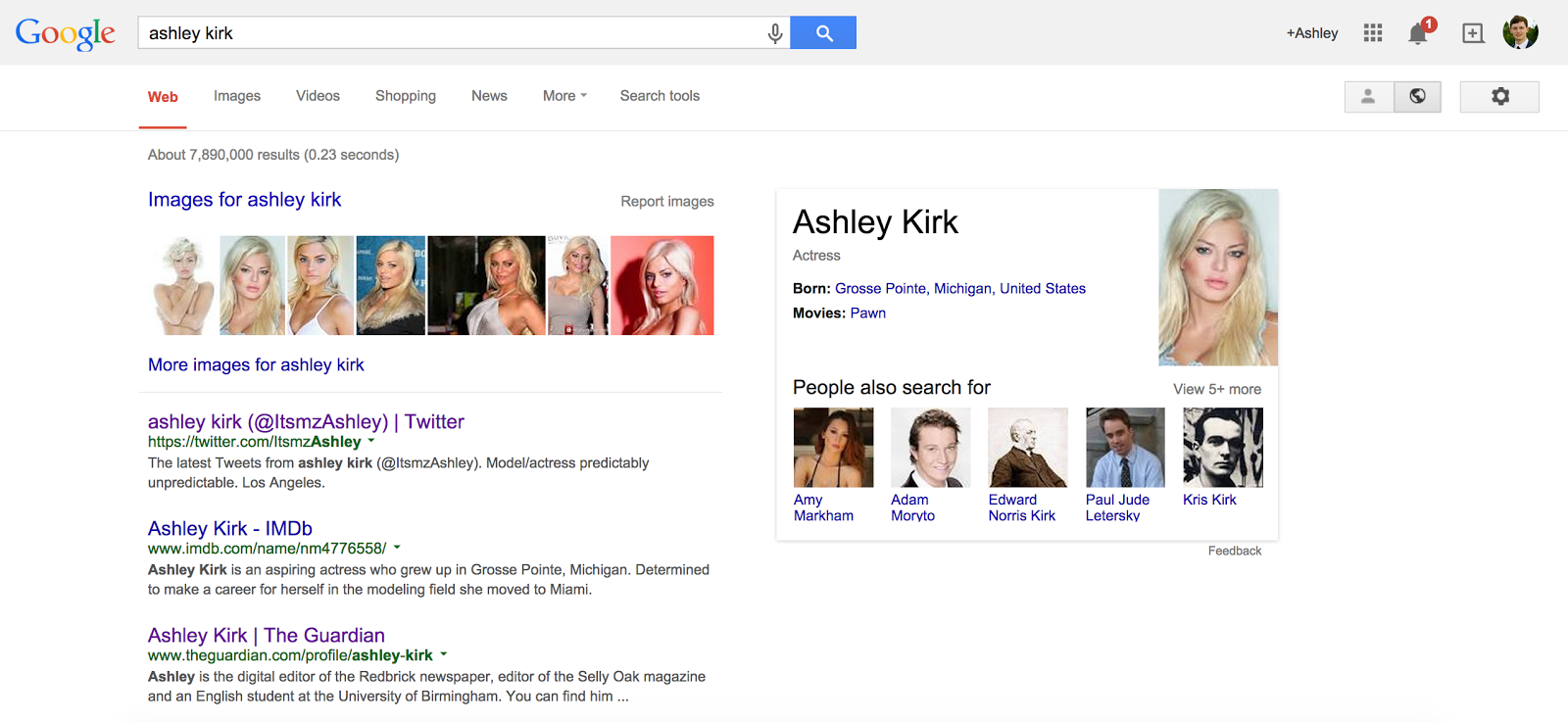
Task: Click the Edward Norris Kirk name link
Action: tap(1022, 507)
